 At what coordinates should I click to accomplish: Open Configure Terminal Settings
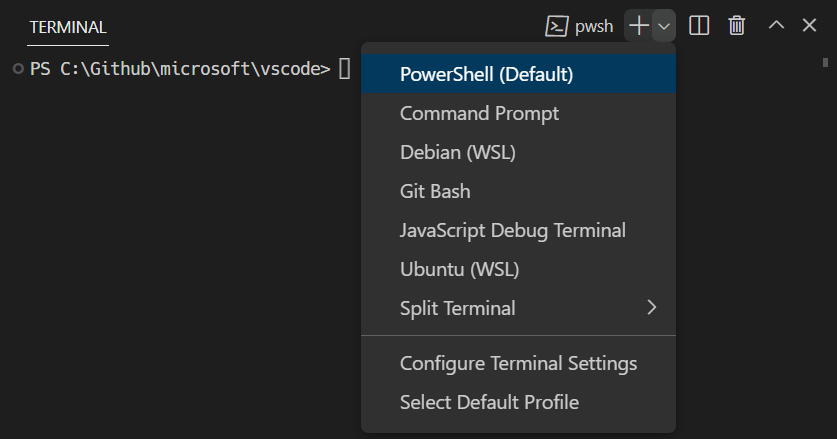[518, 363]
